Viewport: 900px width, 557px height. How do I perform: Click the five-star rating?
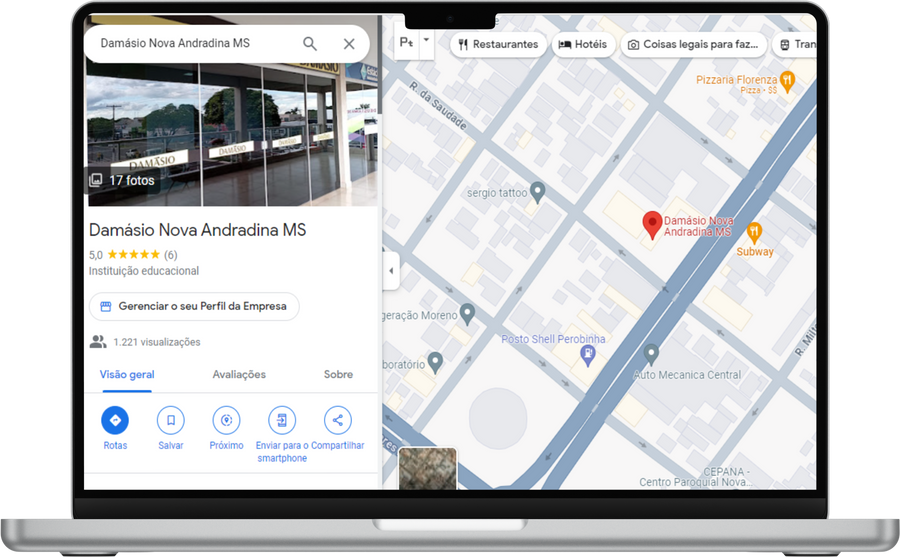tap(133, 254)
